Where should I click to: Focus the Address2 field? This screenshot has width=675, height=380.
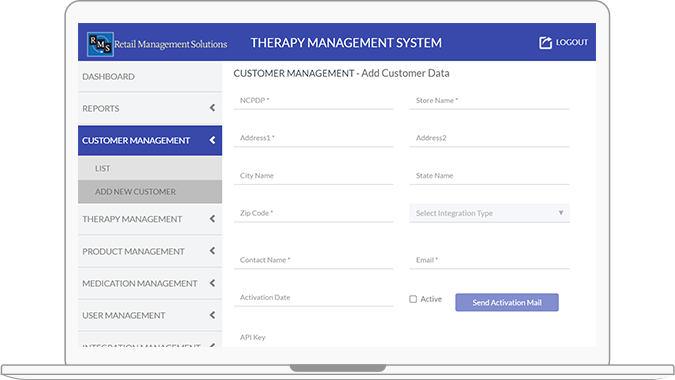[489, 138]
